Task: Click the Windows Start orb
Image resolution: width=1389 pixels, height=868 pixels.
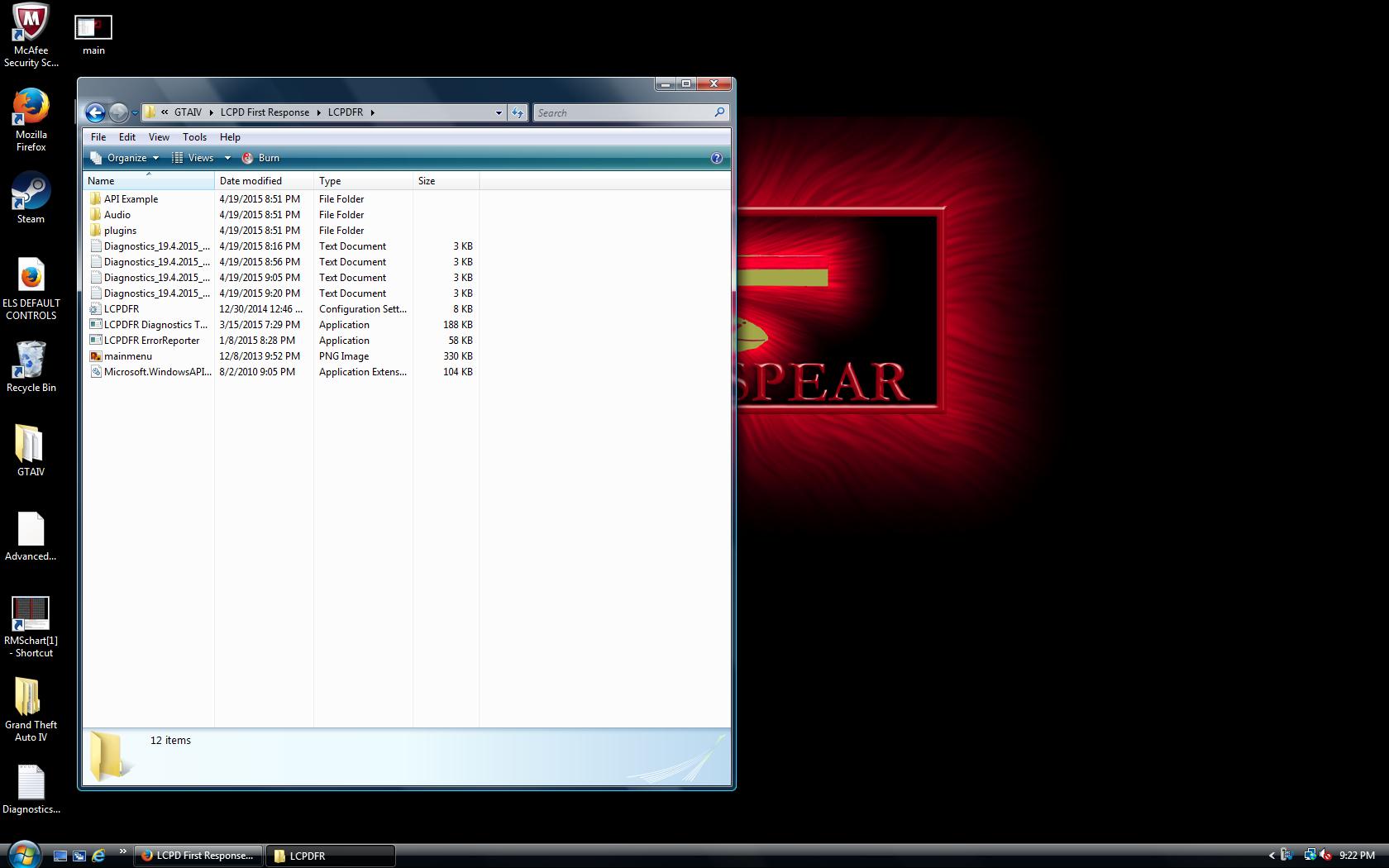Action: 23,855
